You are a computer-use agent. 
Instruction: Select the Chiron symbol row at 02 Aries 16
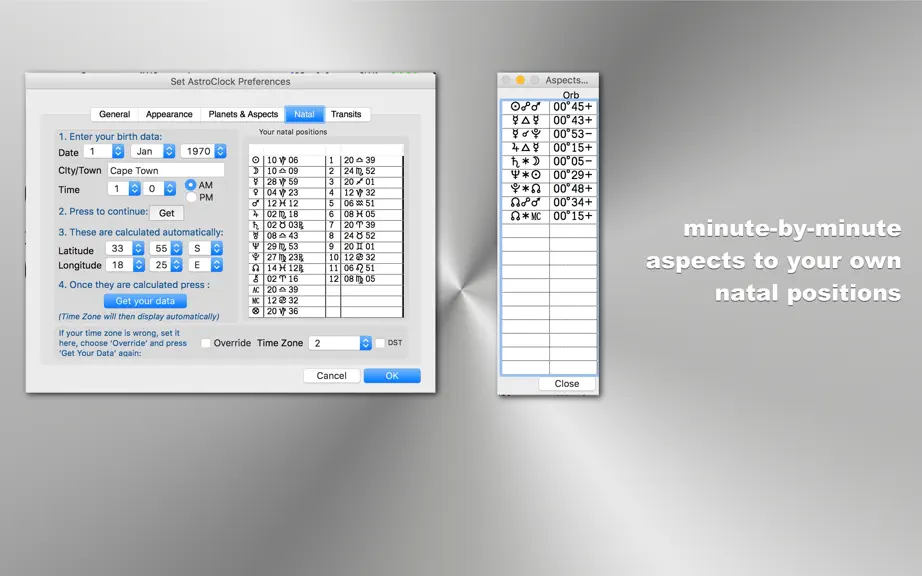pyautogui.click(x=287, y=279)
